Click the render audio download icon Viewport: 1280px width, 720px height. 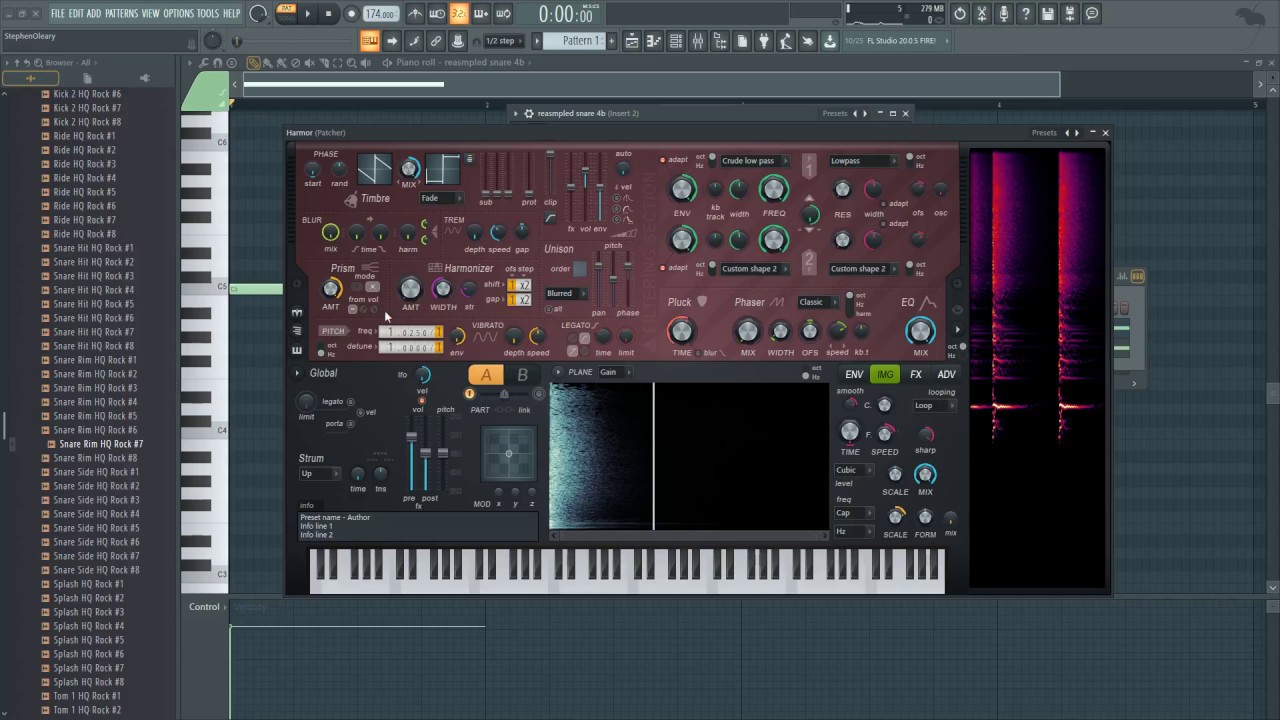point(829,41)
